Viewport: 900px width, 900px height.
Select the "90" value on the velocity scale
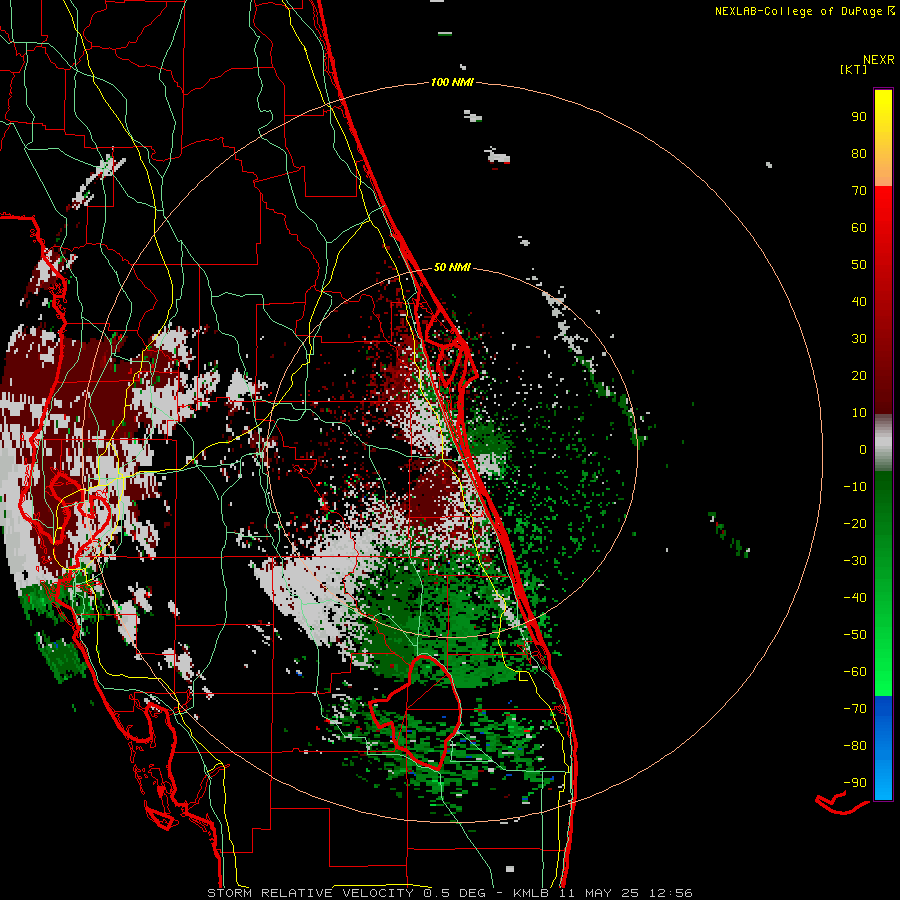[x=859, y=116]
